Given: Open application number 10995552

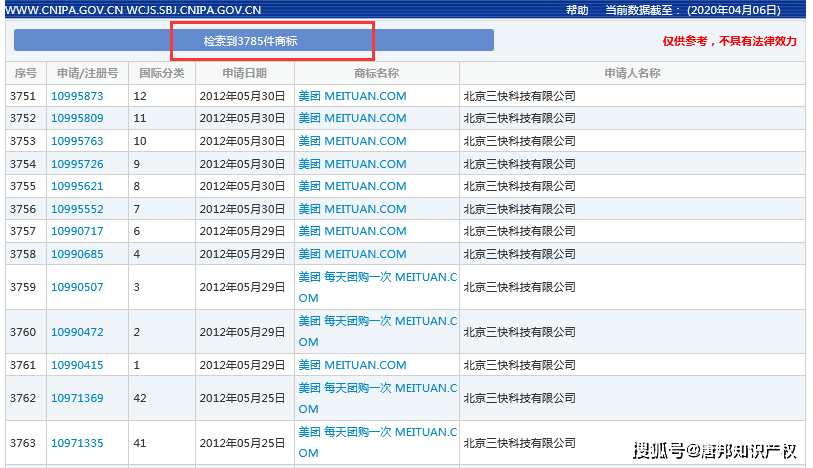Looking at the screenshot, I should (77, 209).
